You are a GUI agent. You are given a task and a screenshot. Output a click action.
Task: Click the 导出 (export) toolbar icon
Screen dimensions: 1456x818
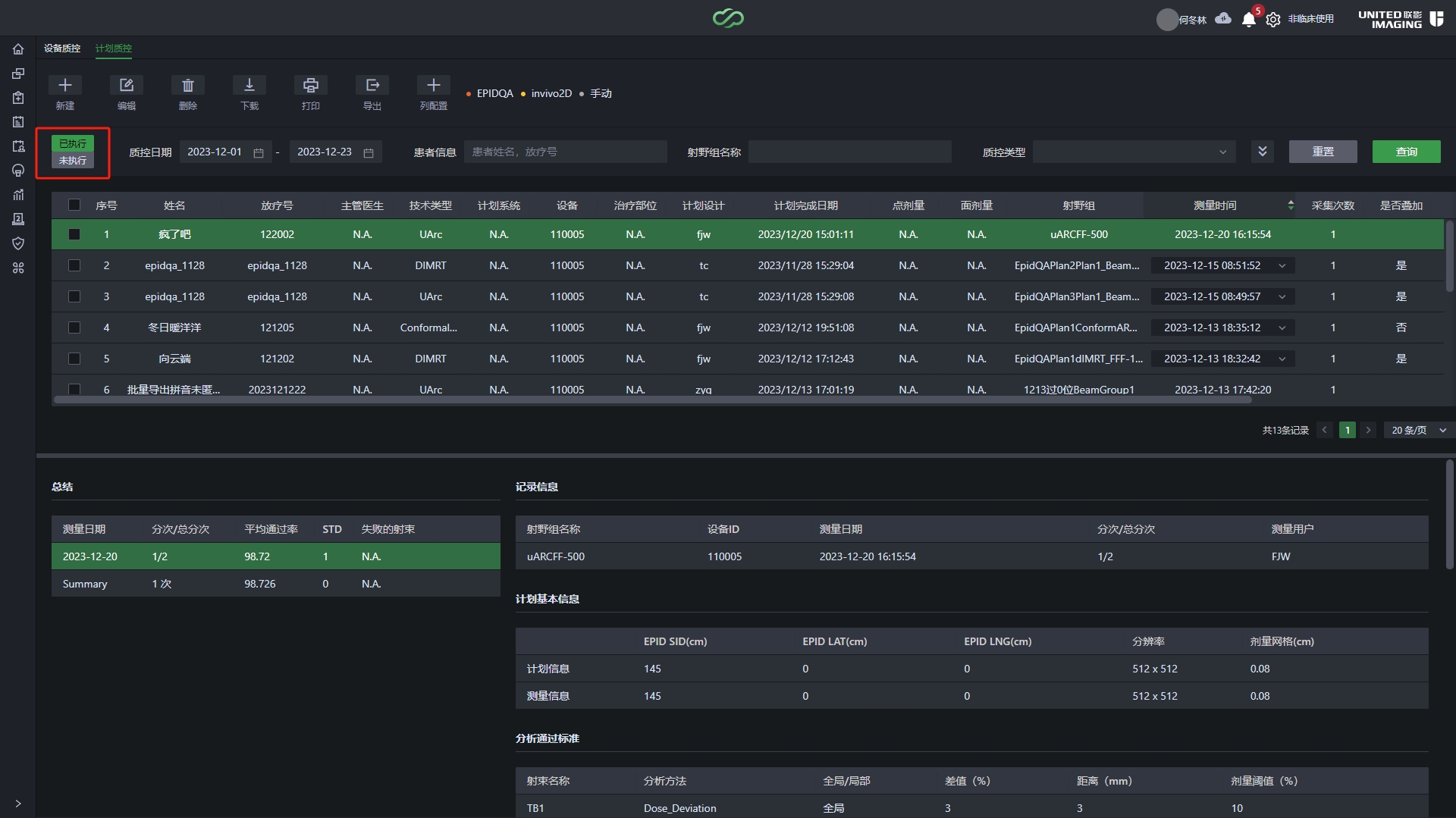point(372,85)
